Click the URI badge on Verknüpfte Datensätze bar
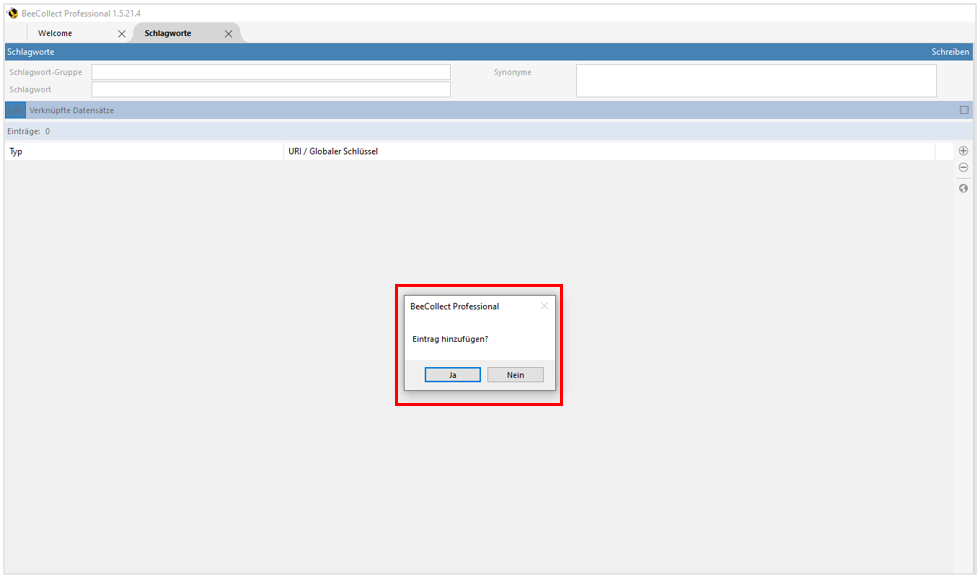977x580 pixels. [x=15, y=110]
